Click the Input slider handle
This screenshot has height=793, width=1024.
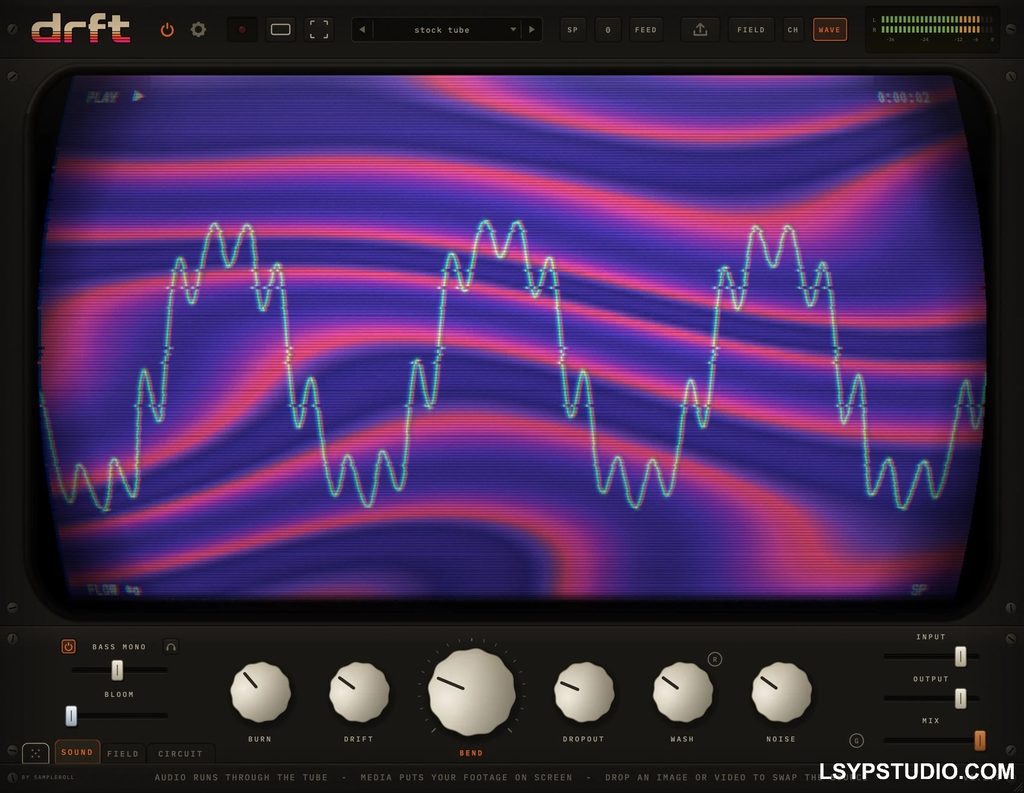pos(961,656)
